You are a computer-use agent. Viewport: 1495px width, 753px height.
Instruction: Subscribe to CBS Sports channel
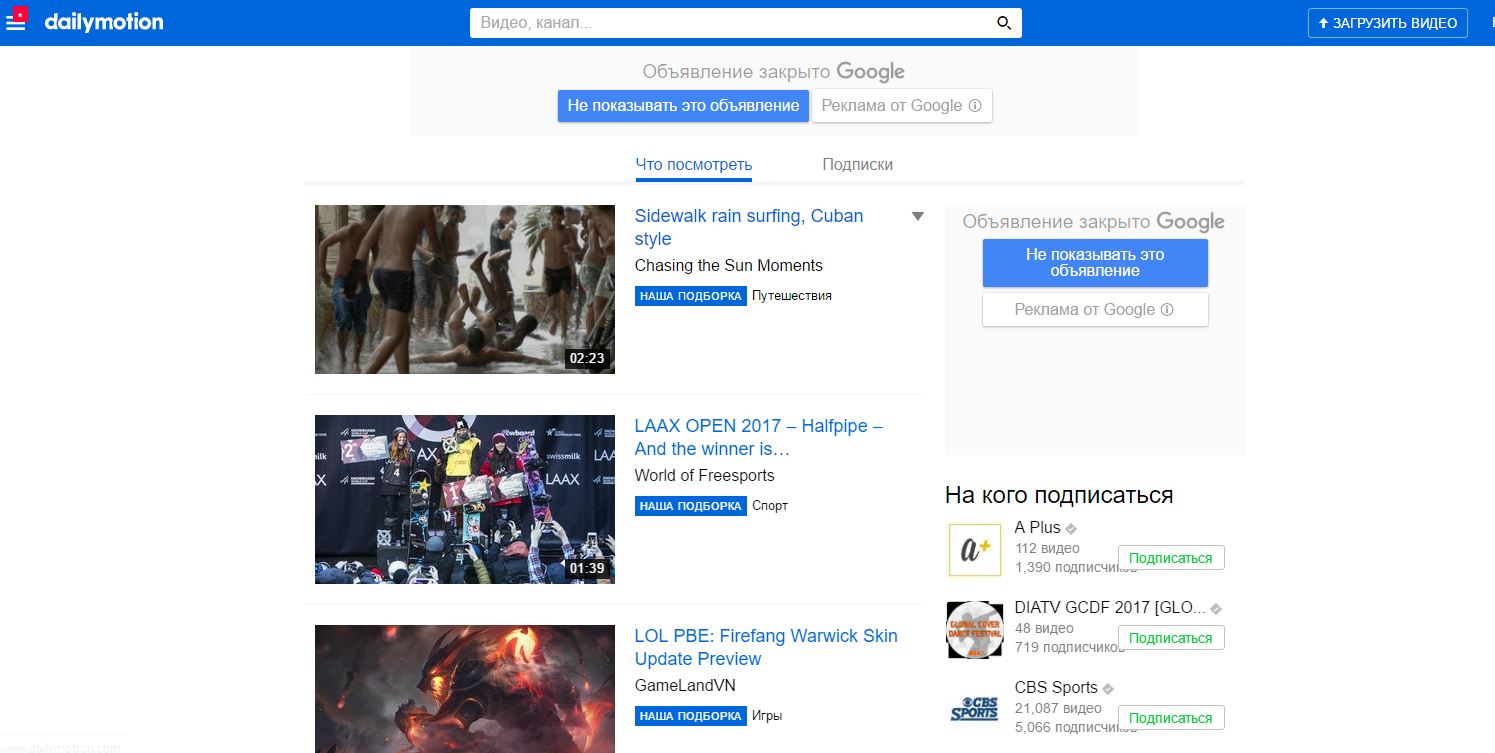tap(1170, 718)
